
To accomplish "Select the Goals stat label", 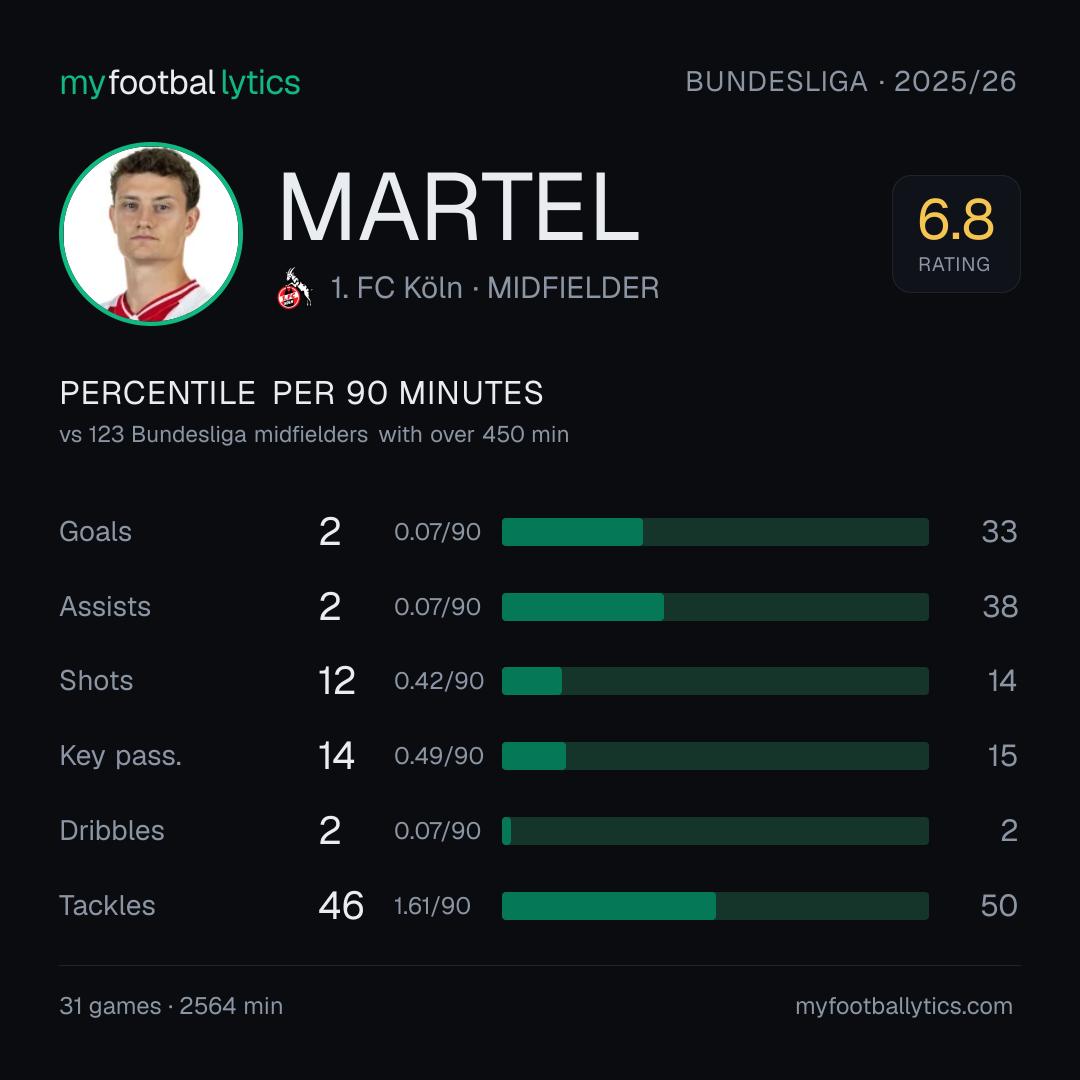I will [x=95, y=532].
